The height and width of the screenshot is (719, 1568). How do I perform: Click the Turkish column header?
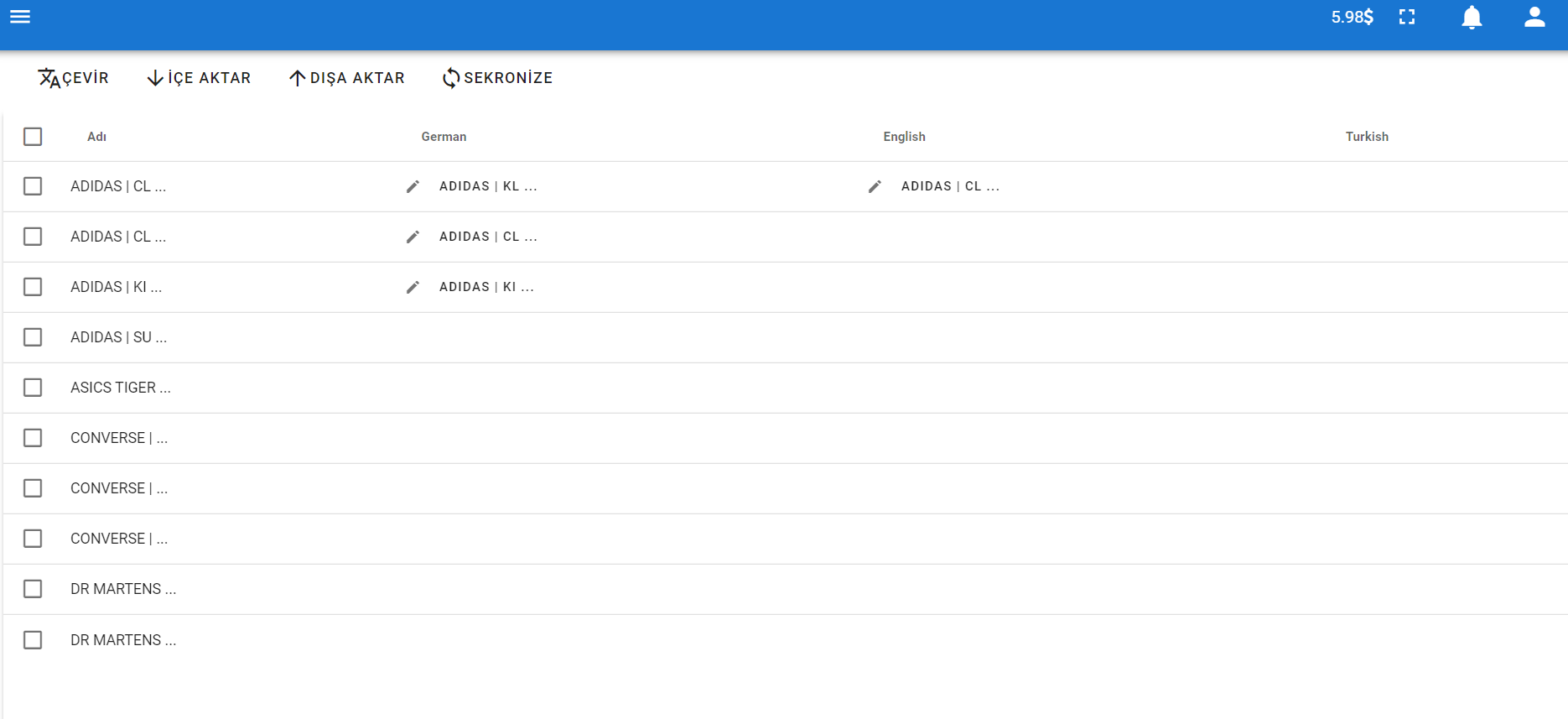[1367, 137]
